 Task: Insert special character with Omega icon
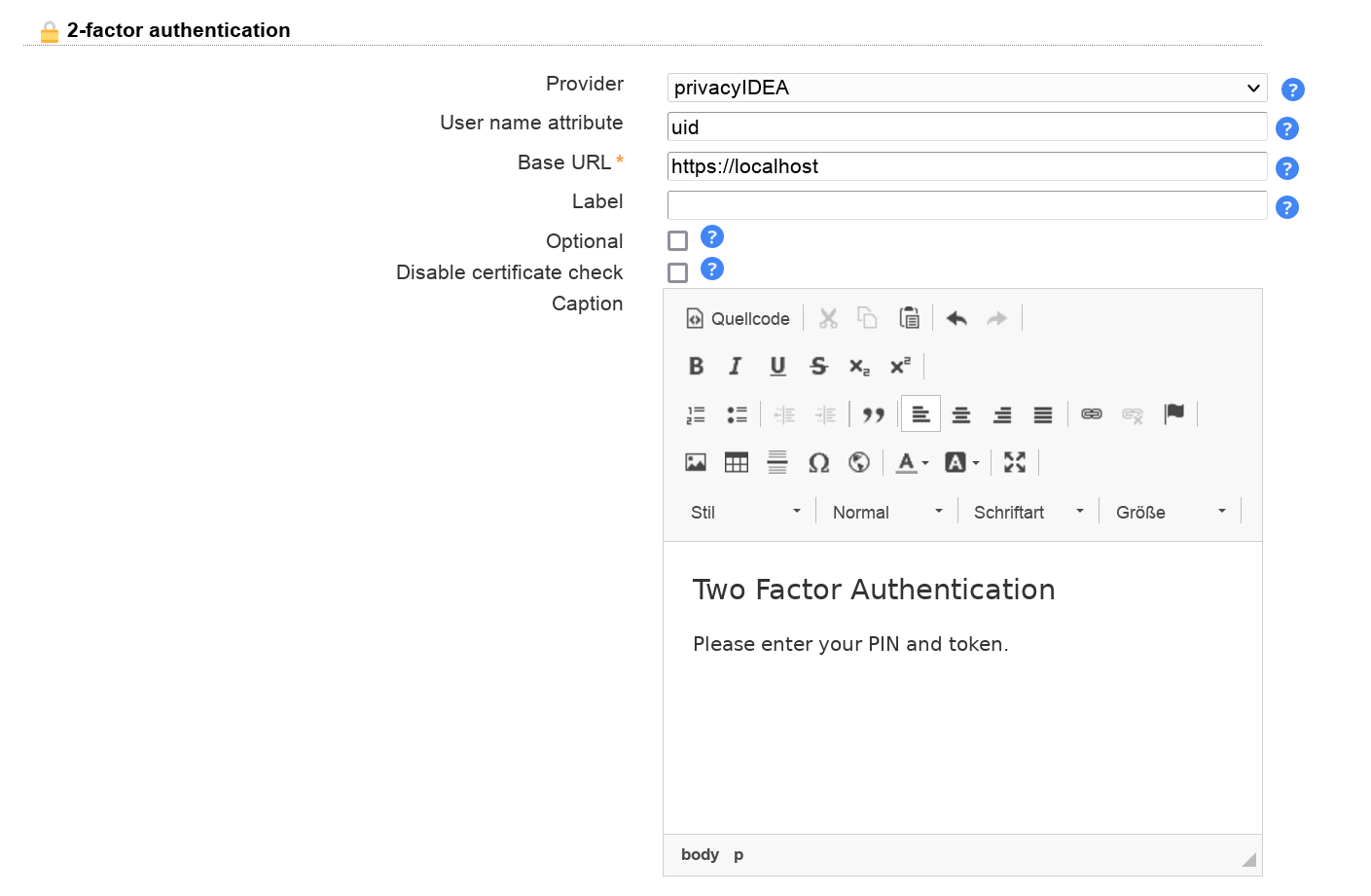click(x=818, y=463)
